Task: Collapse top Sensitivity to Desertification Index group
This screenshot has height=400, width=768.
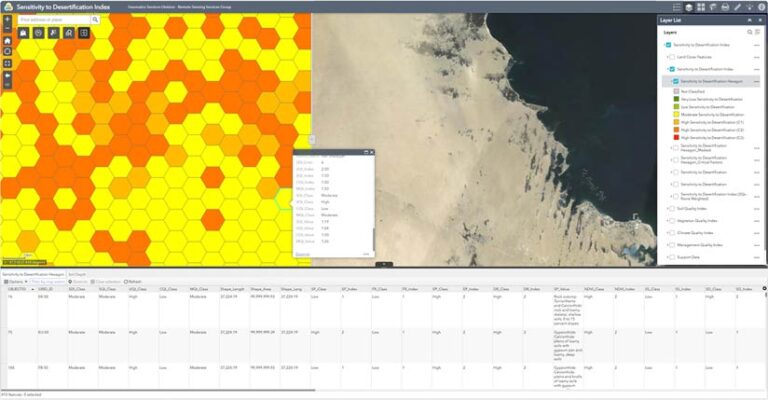Action: point(664,45)
